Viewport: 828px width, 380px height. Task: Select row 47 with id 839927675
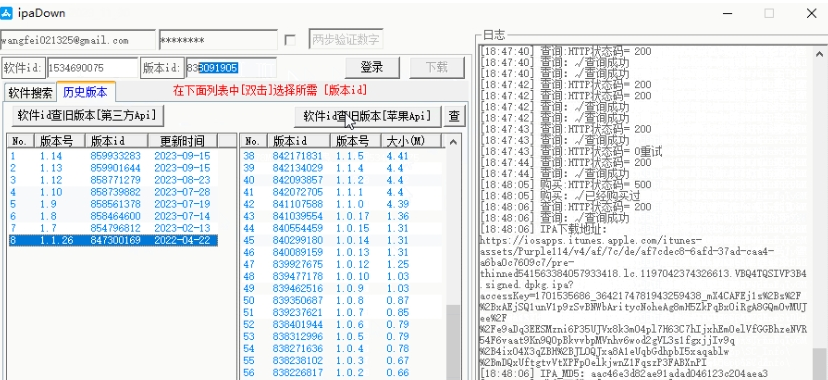(x=342, y=264)
